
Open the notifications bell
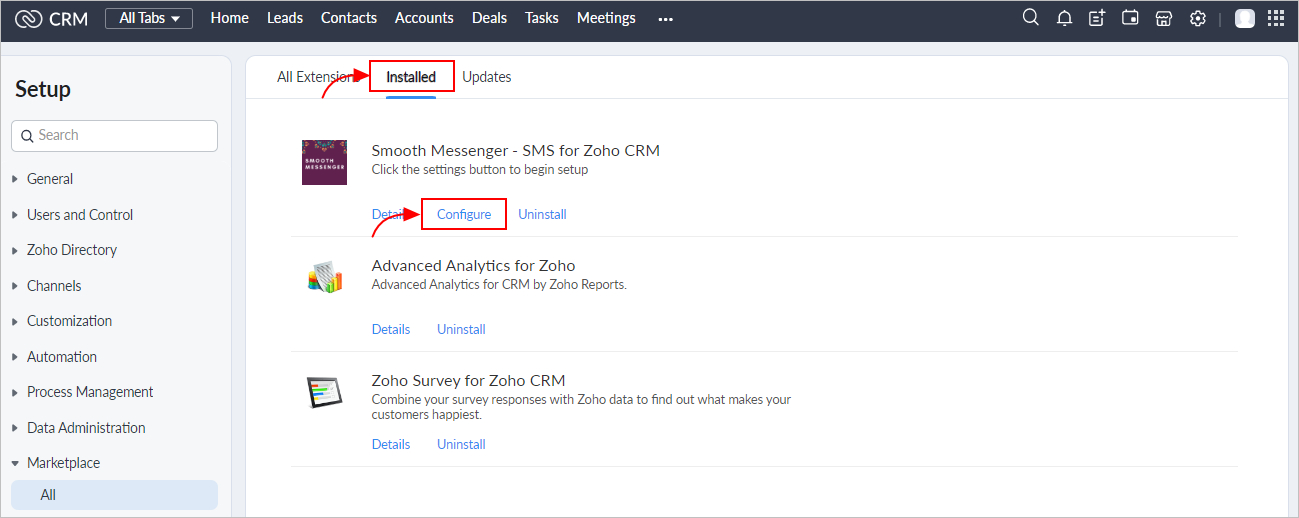[1064, 18]
